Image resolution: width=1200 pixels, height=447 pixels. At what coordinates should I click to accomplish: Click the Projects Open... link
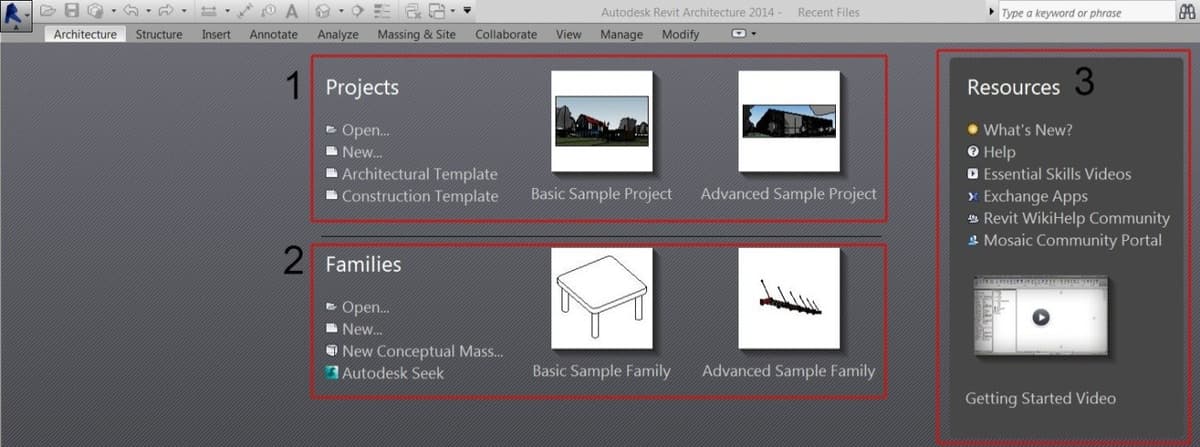[366, 130]
